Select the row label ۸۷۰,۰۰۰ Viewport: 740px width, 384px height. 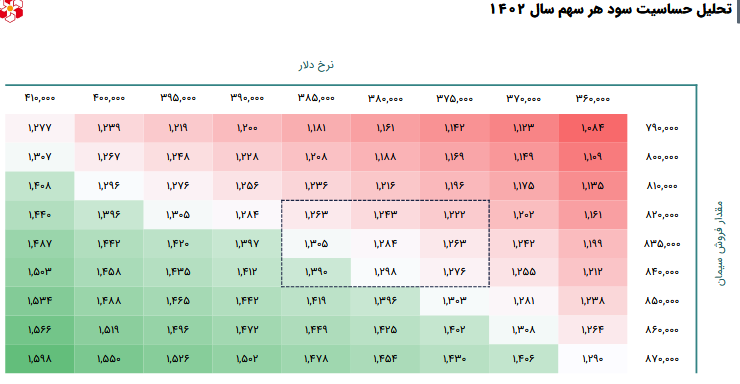click(662, 359)
